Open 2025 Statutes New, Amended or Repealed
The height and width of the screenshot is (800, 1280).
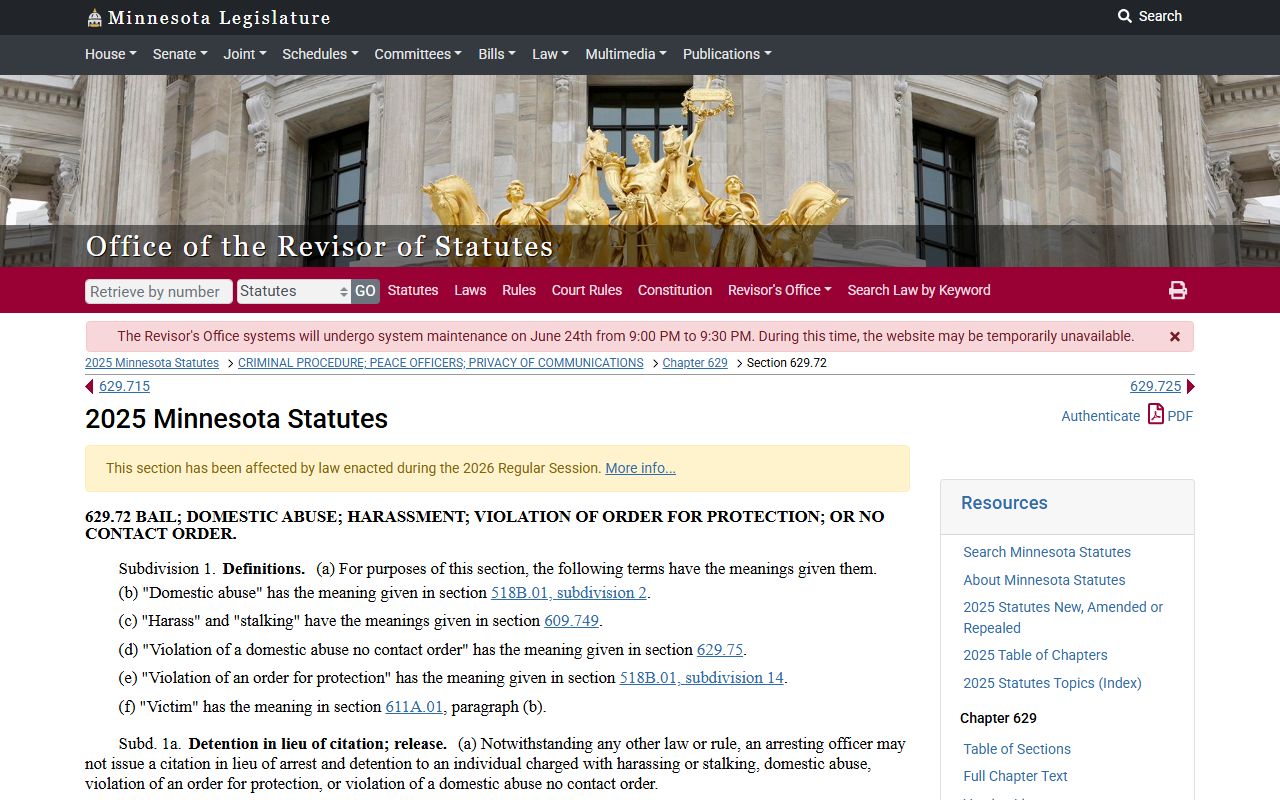[1063, 617]
